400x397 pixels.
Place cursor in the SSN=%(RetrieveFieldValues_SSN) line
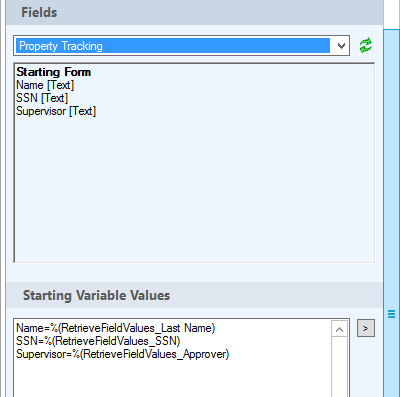(x=98, y=341)
